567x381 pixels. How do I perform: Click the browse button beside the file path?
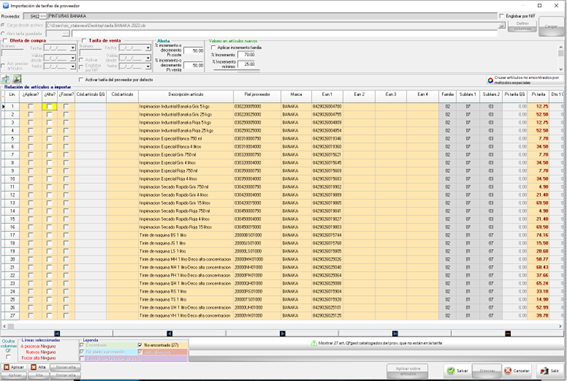click(x=502, y=25)
